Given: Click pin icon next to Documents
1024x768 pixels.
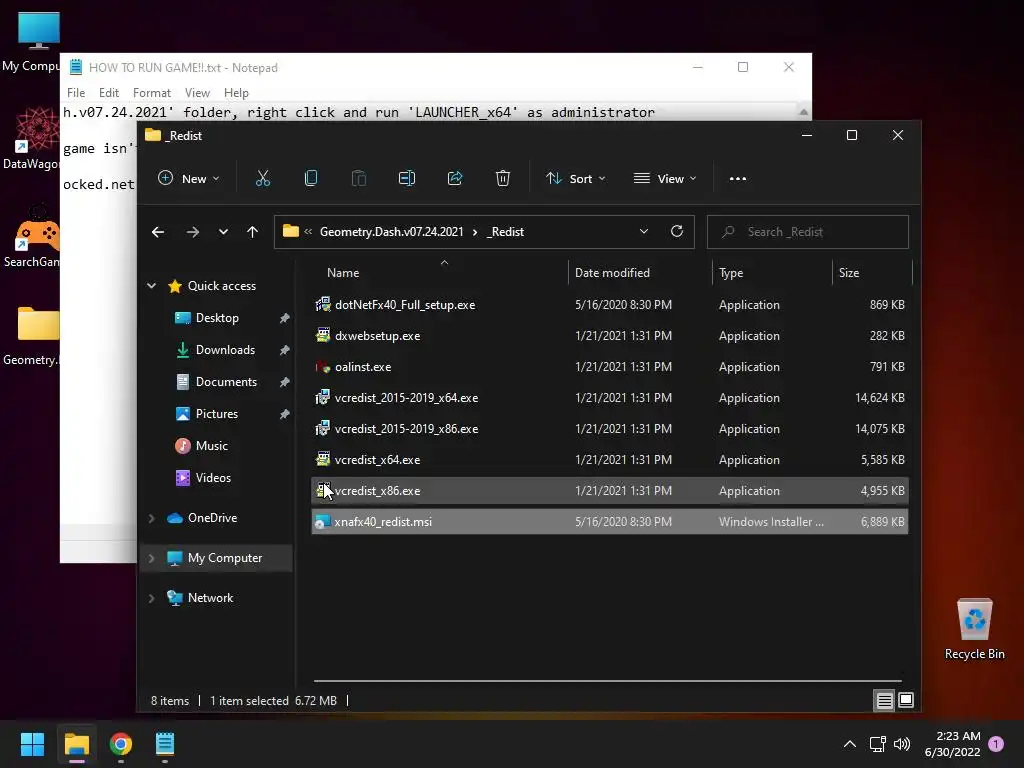Looking at the screenshot, I should (284, 382).
